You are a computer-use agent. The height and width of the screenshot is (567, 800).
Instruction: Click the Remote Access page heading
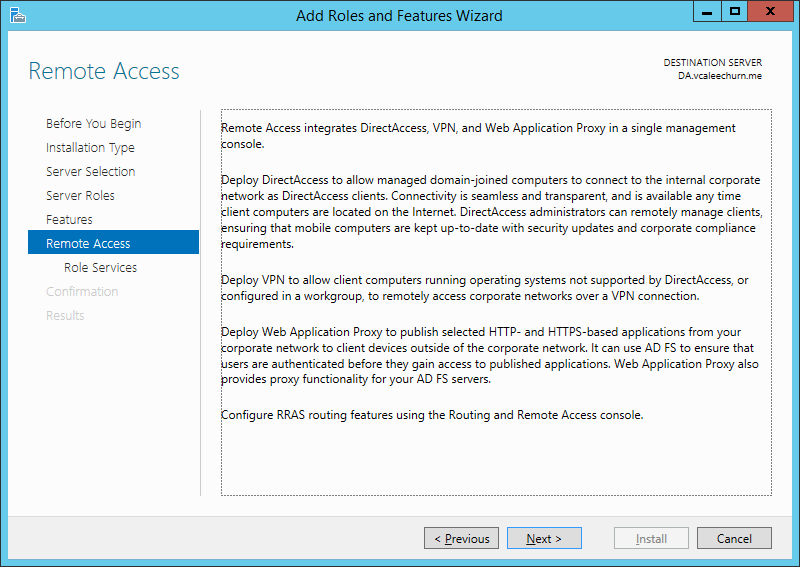104,71
